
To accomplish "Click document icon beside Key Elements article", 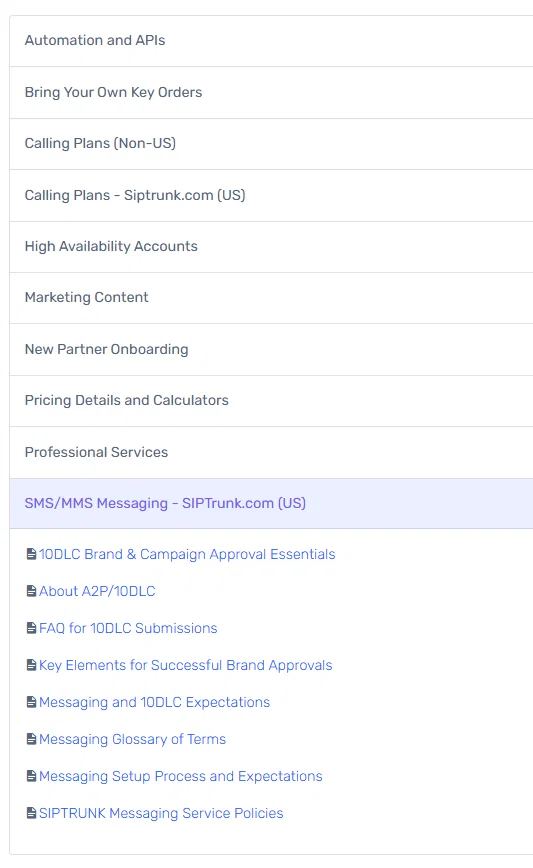I will [32, 665].
